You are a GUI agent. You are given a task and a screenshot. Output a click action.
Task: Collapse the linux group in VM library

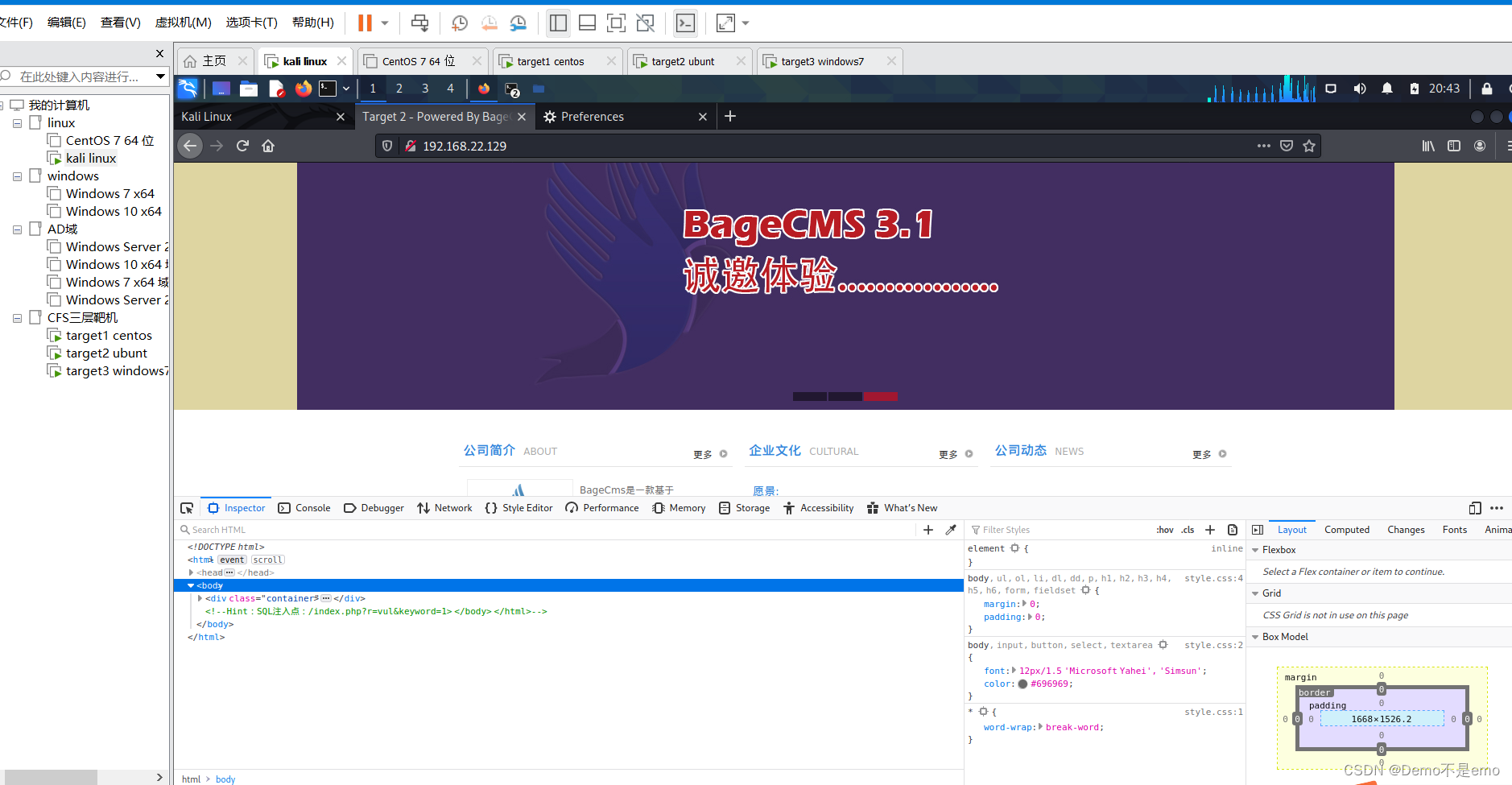tap(17, 123)
